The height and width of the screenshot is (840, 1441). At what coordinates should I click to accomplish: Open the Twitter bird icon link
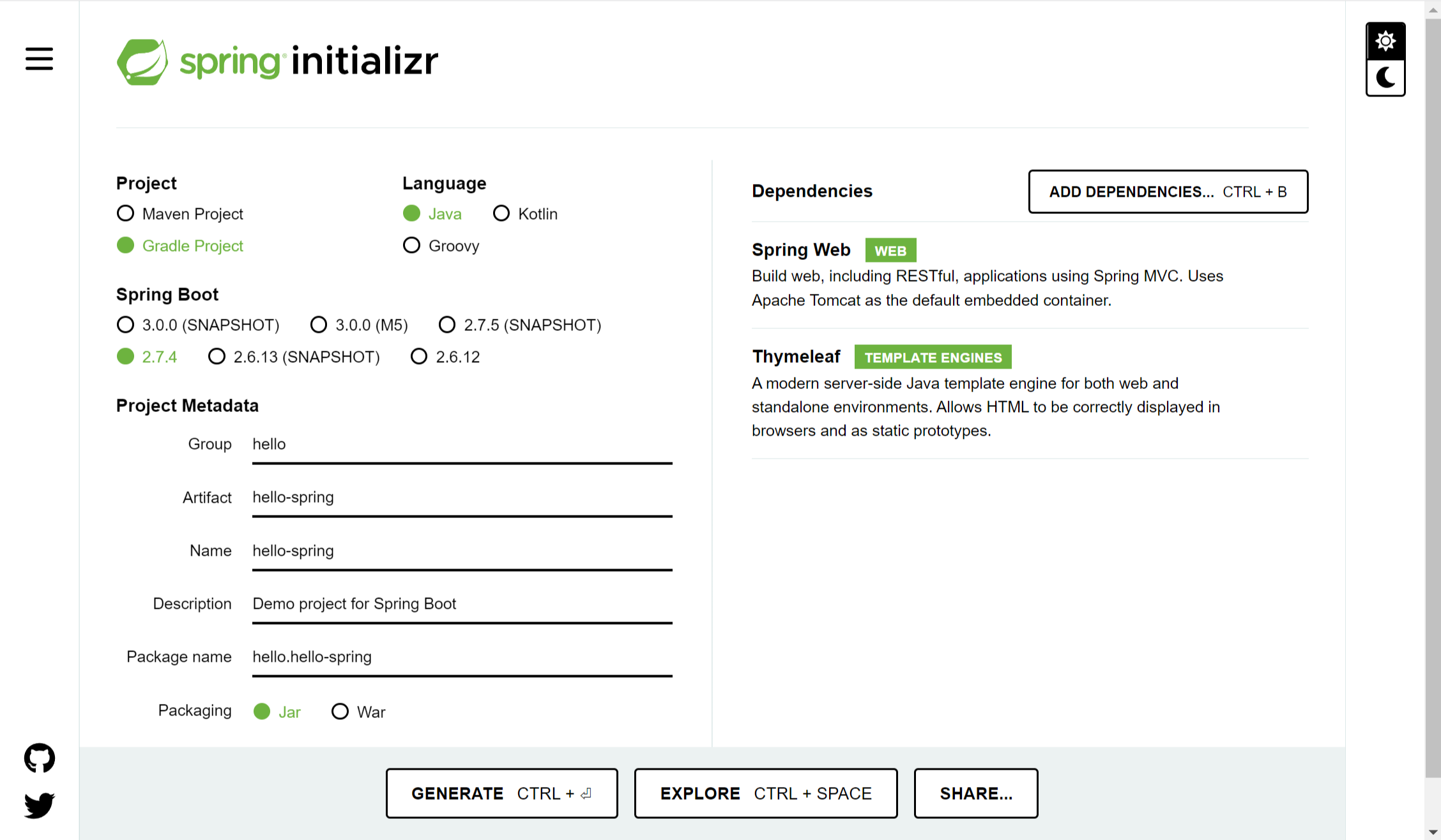coord(40,805)
